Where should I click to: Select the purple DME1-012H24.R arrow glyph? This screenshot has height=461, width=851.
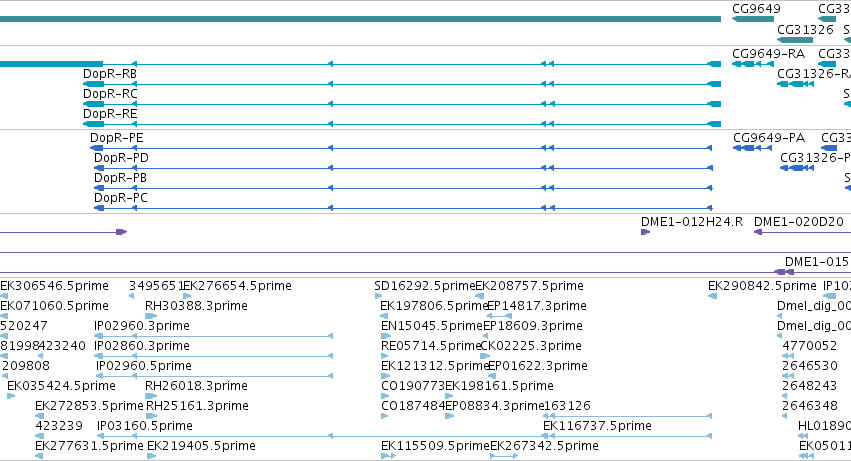(x=645, y=232)
